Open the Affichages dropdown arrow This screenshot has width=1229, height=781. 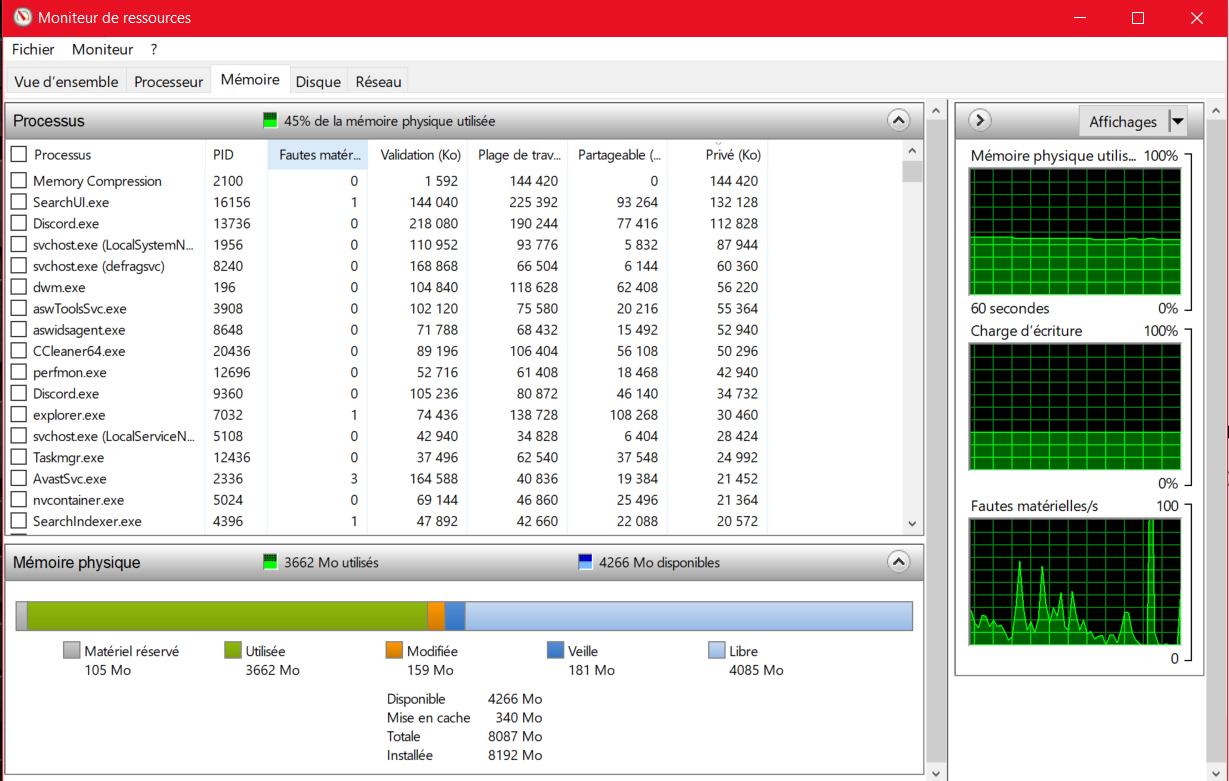click(1177, 122)
